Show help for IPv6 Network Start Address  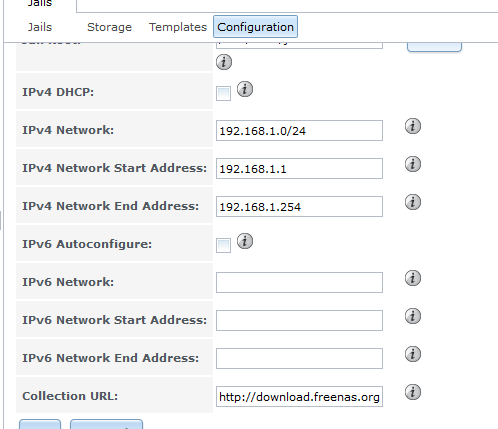[x=413, y=316]
